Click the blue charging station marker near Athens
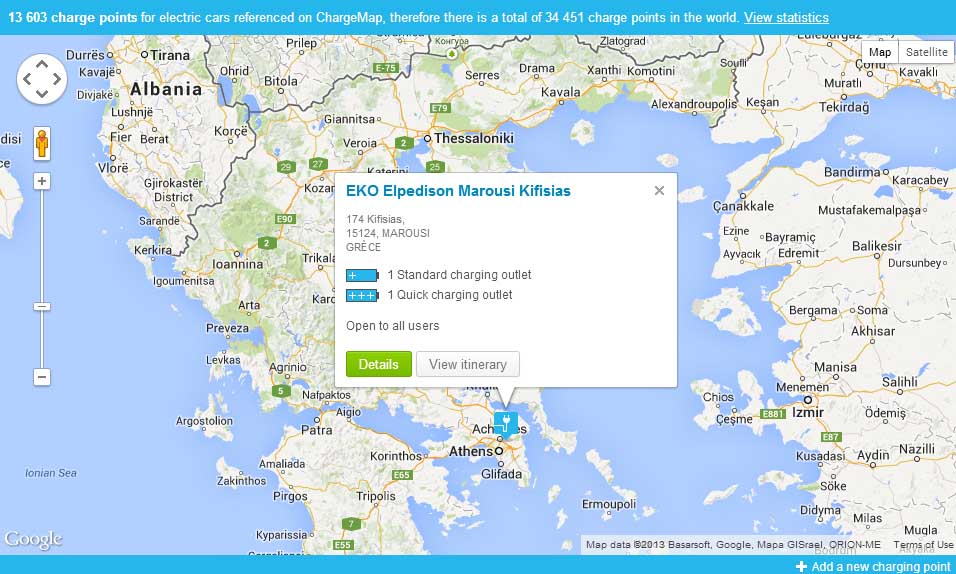 506,421
